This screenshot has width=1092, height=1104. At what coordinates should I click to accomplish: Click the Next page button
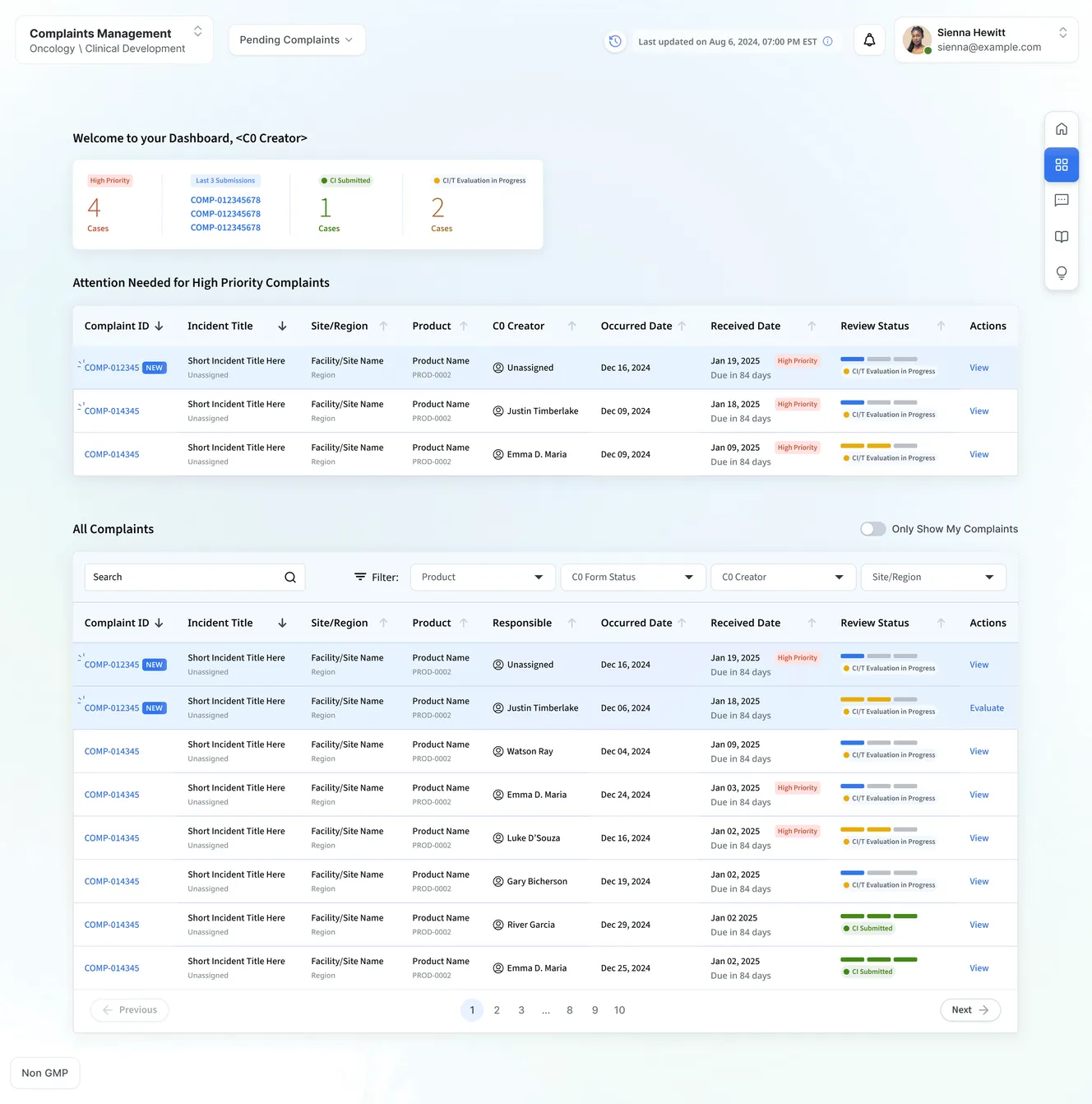970,1010
